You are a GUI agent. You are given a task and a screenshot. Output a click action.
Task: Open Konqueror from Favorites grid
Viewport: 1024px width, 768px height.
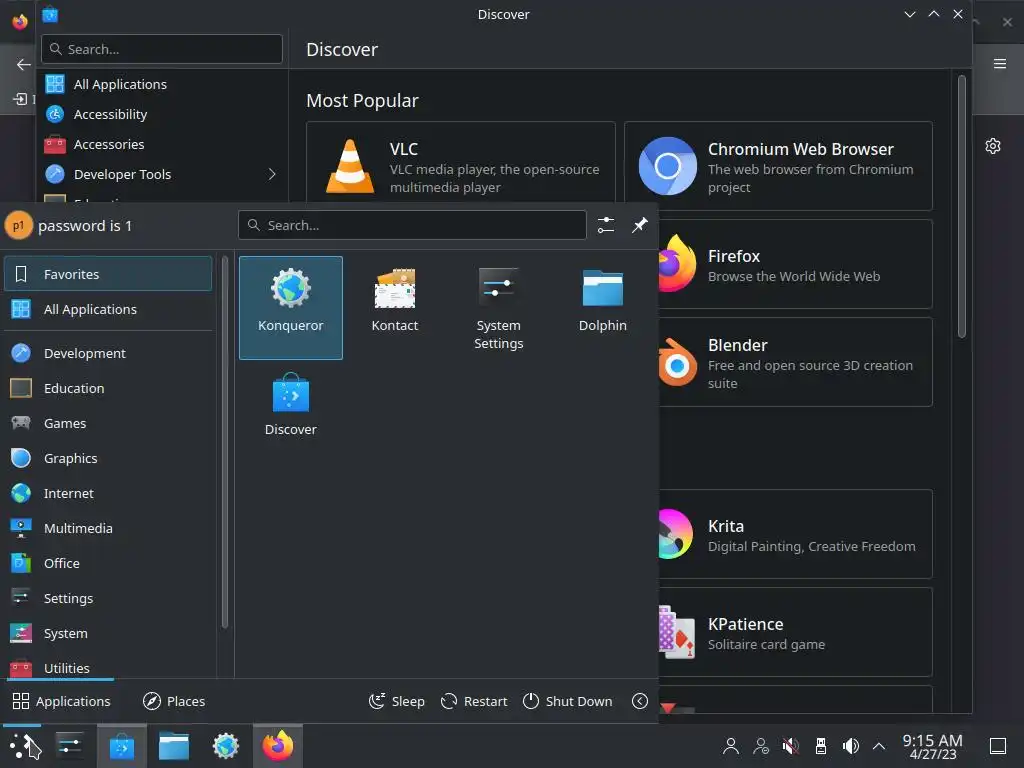291,308
